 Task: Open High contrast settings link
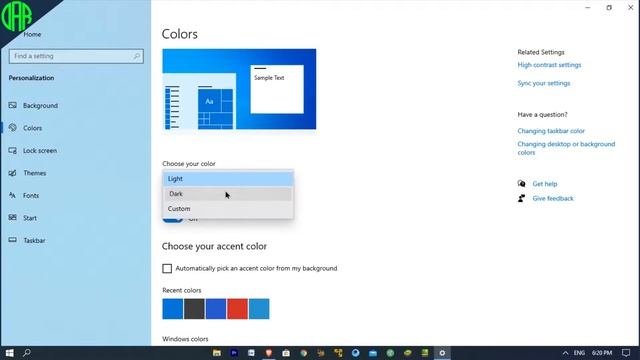tap(549, 65)
